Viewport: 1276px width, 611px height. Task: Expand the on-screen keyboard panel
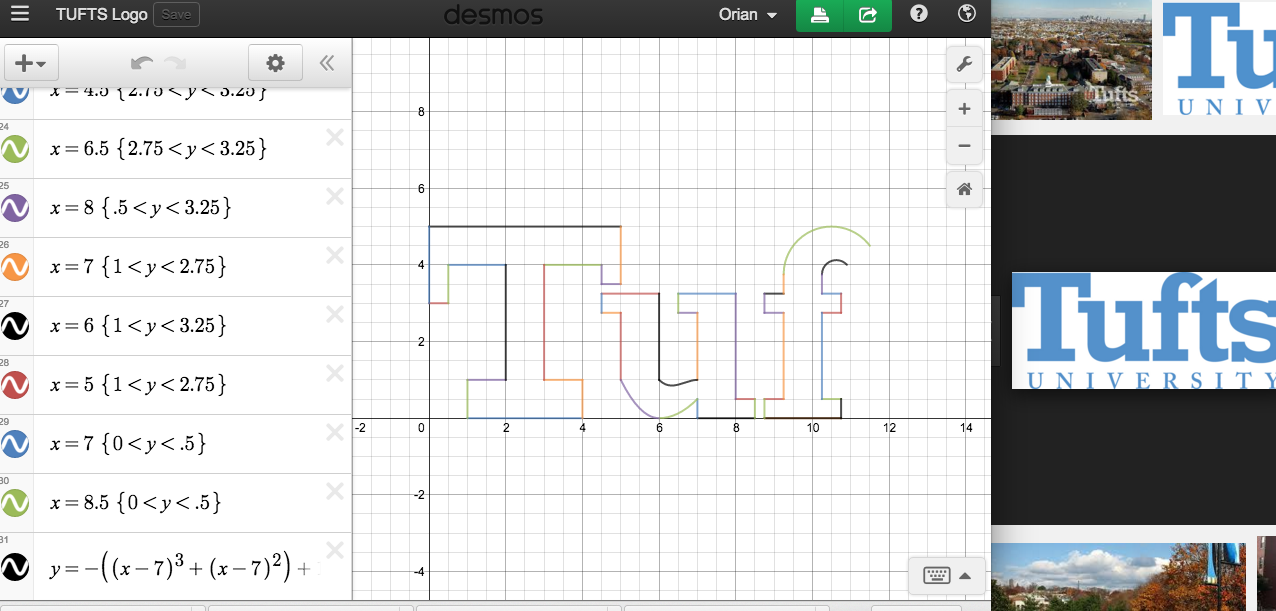click(964, 575)
